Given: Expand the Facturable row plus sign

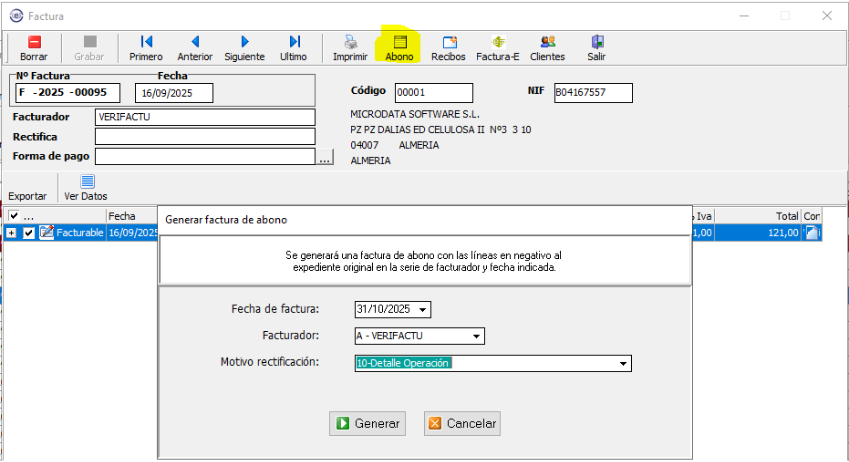Looking at the screenshot, I should pyautogui.click(x=12, y=233).
